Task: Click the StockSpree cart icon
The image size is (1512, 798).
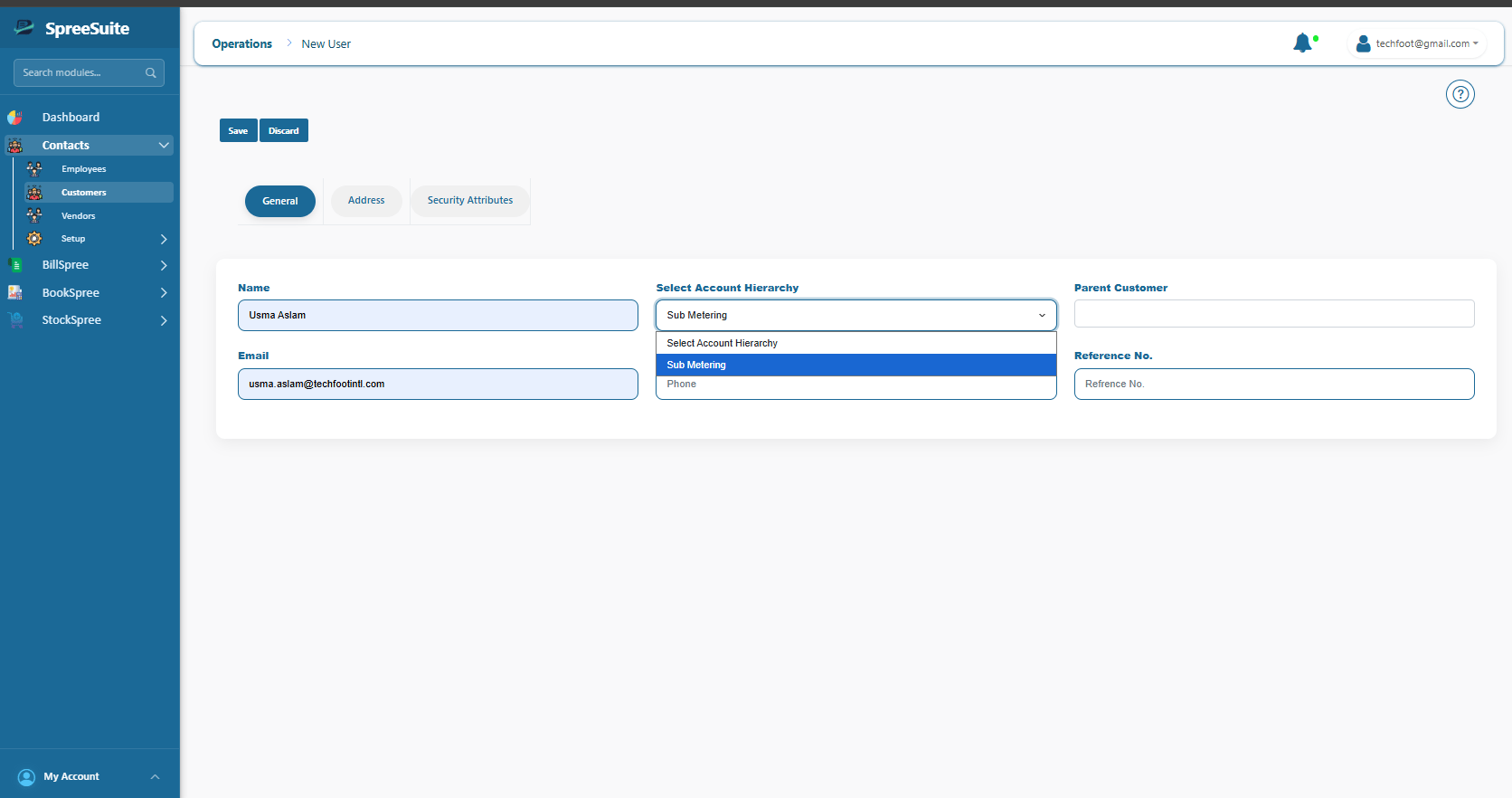Action: click(x=15, y=320)
